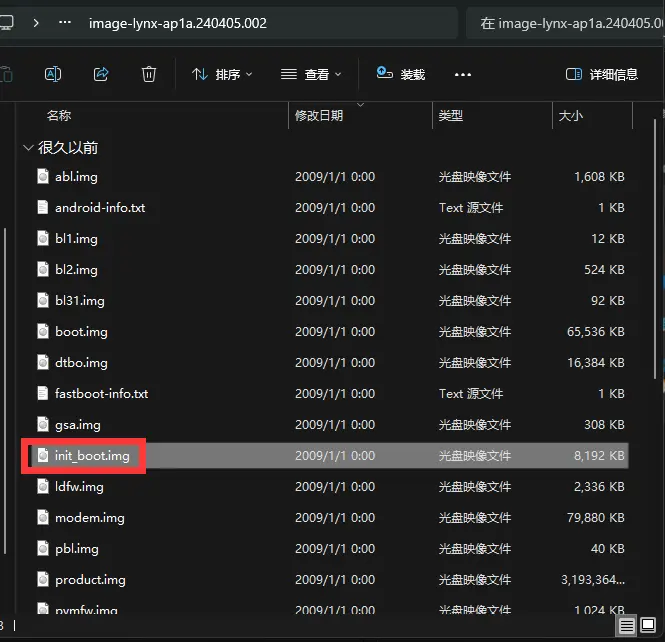This screenshot has height=642, width=665.
Task: Sort by 大小 column header
Action: pos(571,115)
